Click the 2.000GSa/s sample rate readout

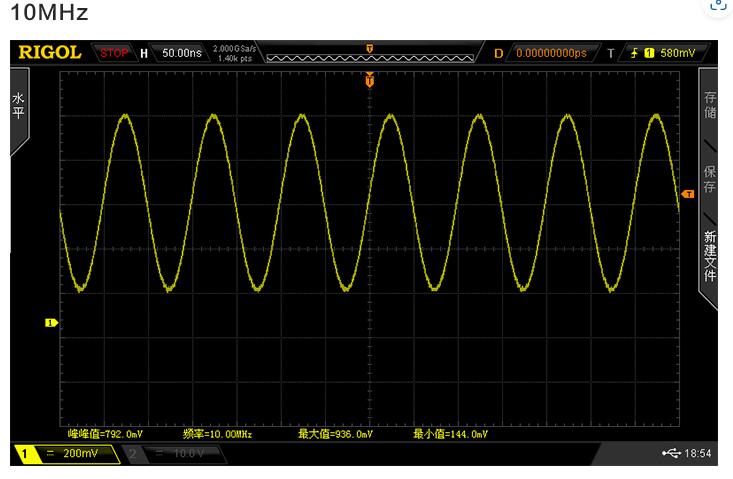point(233,49)
